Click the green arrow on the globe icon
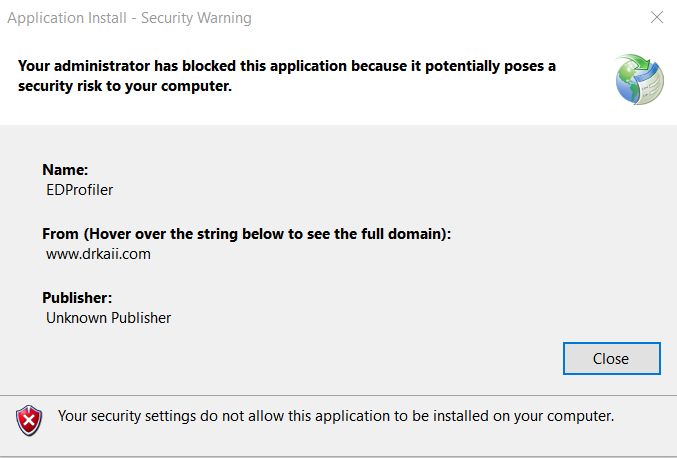Viewport: 677px width, 458px height. [x=639, y=62]
